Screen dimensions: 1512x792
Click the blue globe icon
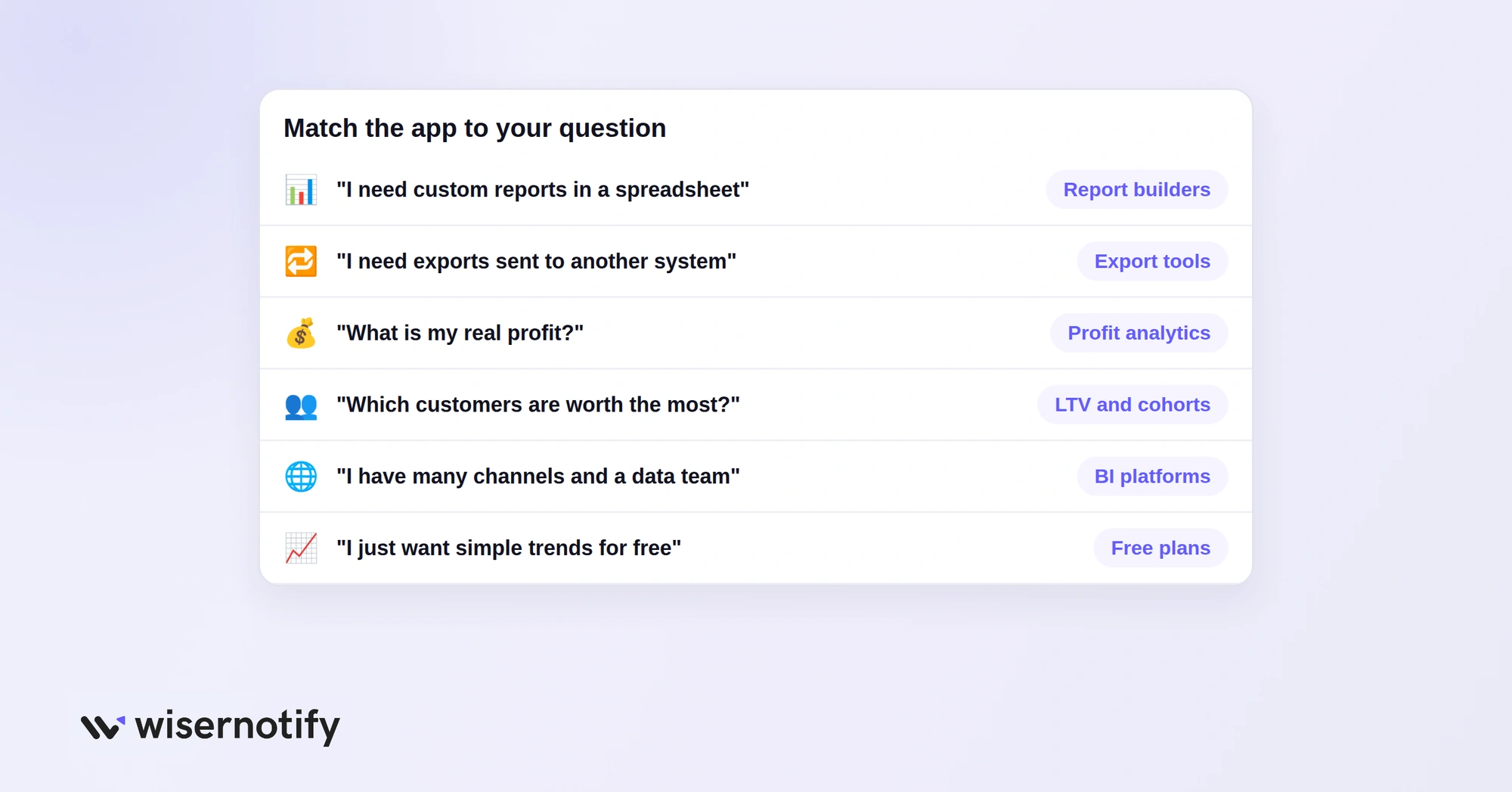coord(301,477)
